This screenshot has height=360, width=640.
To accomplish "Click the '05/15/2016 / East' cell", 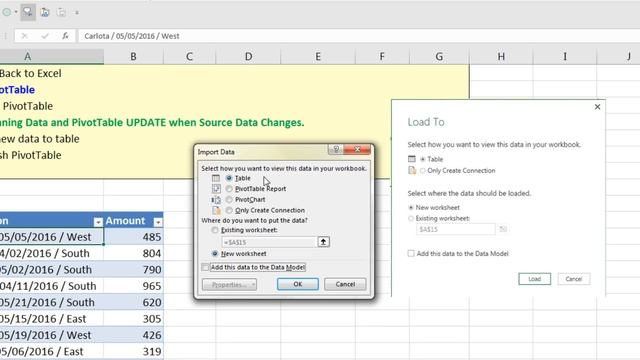I will 51,318.
